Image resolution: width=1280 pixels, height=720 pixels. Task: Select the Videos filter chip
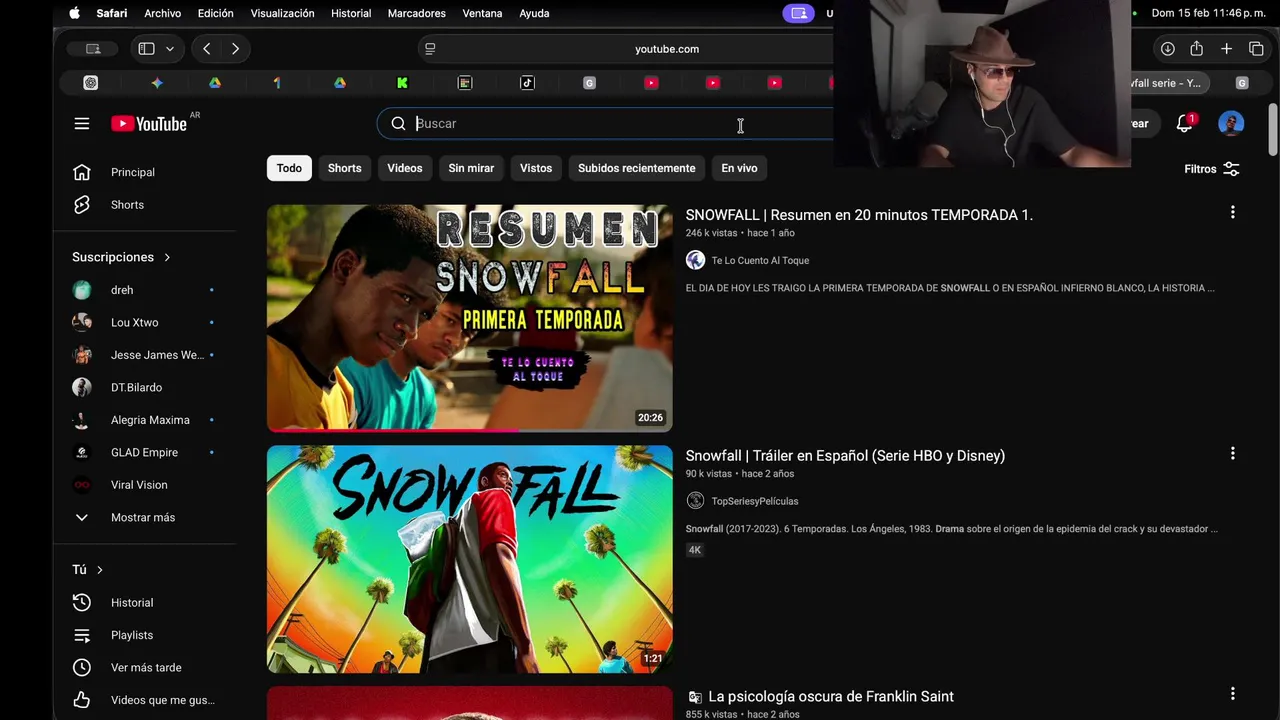(x=405, y=168)
